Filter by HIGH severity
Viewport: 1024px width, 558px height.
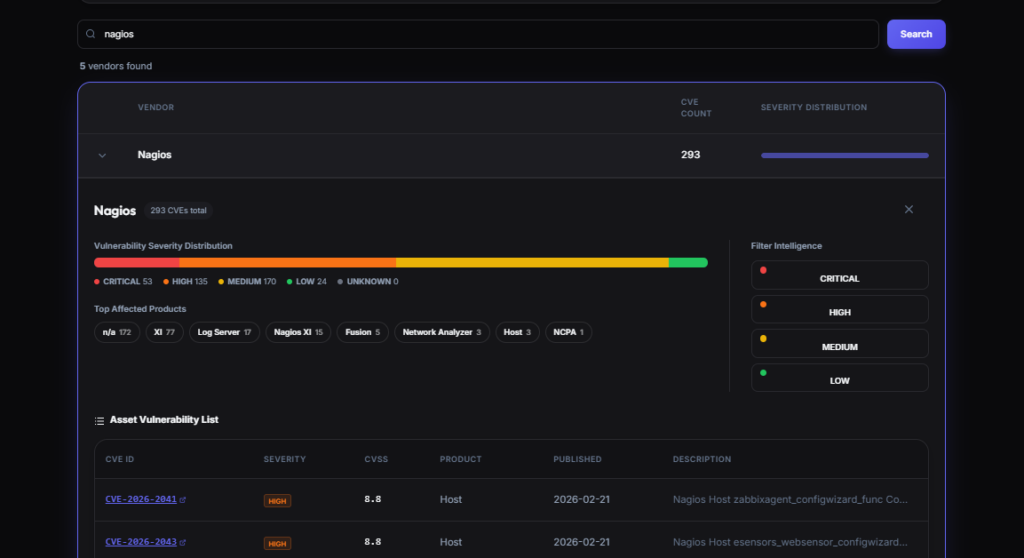[x=839, y=309]
